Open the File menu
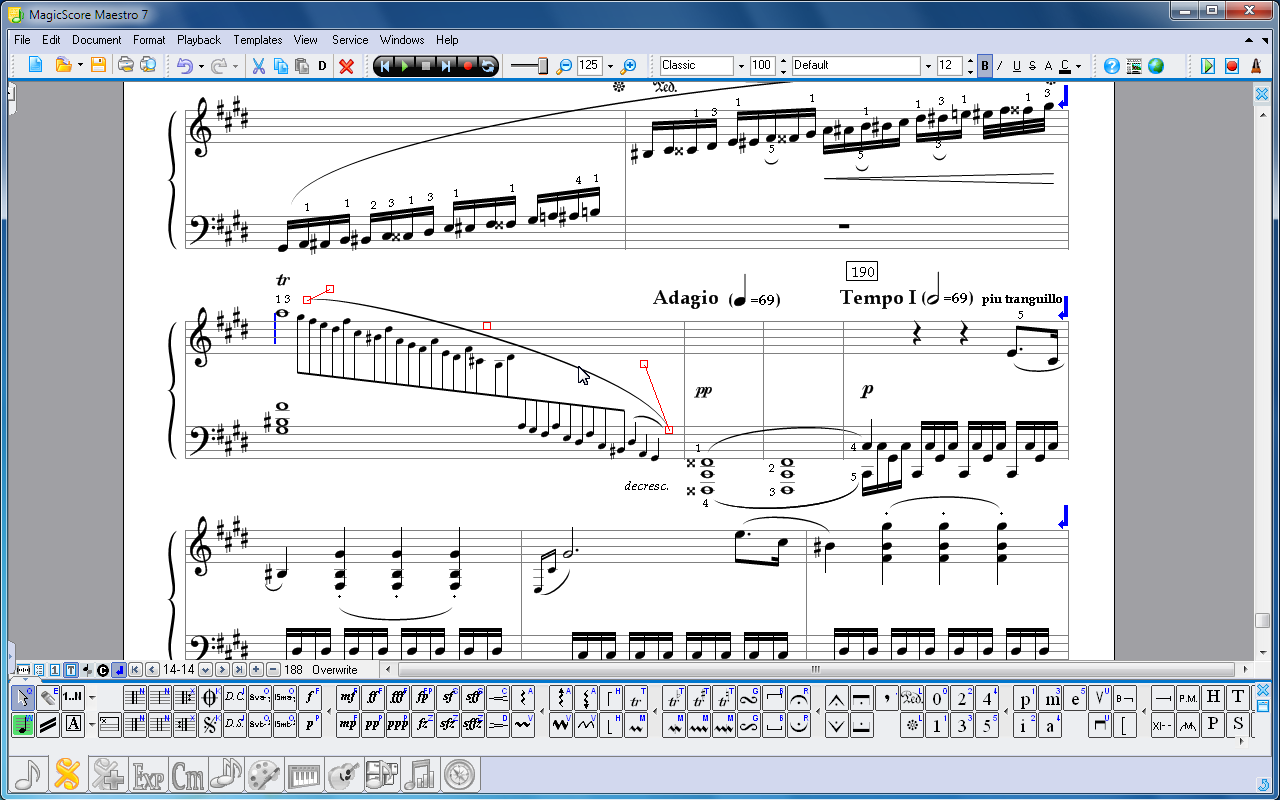Screen dimensions: 1280x800 point(22,40)
